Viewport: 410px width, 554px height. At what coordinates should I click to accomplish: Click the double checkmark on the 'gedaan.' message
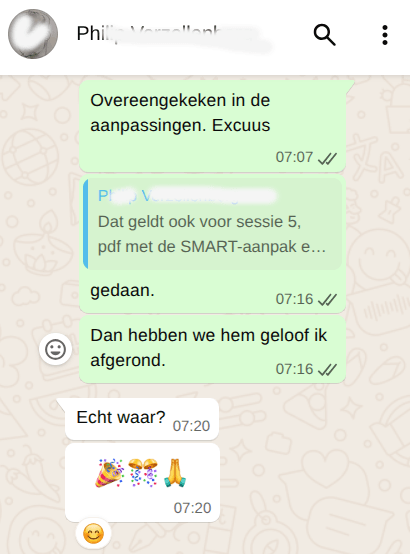[x=327, y=300]
